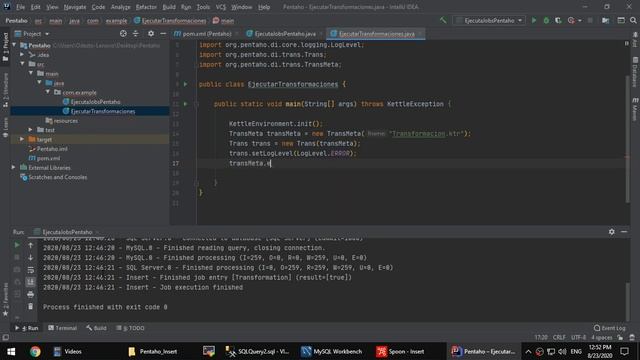Collapse the Pentaho root node

[15, 45]
